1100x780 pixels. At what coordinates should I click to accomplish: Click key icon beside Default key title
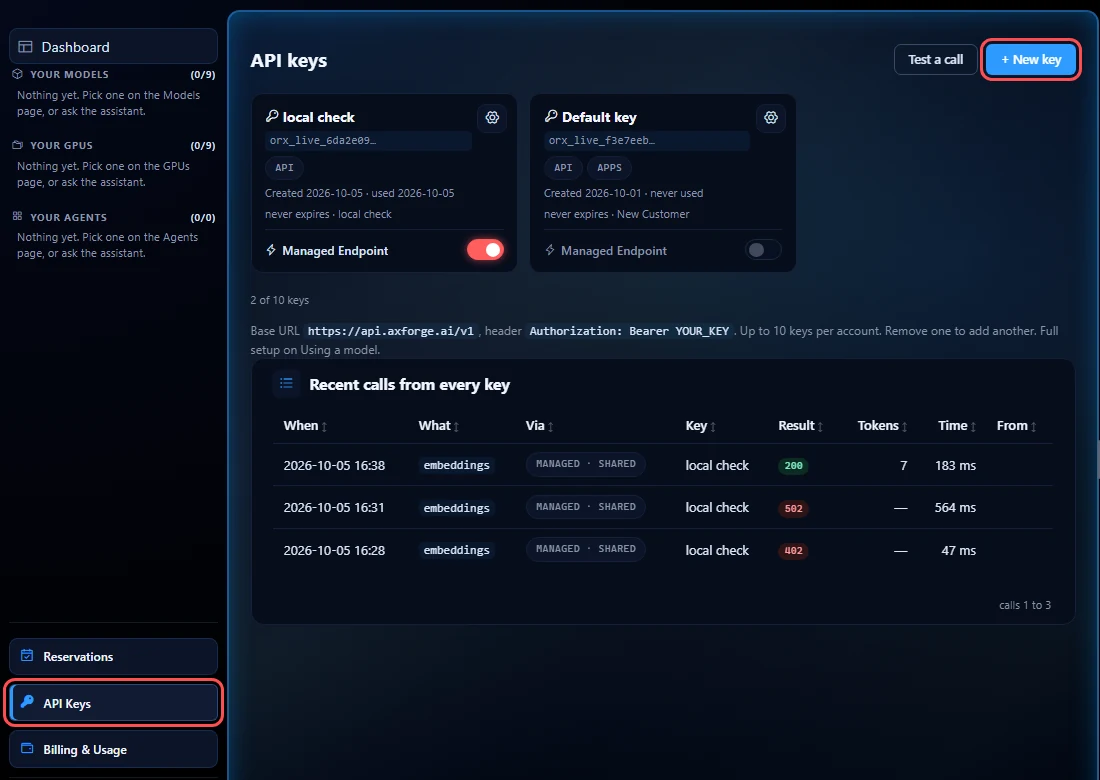click(551, 116)
